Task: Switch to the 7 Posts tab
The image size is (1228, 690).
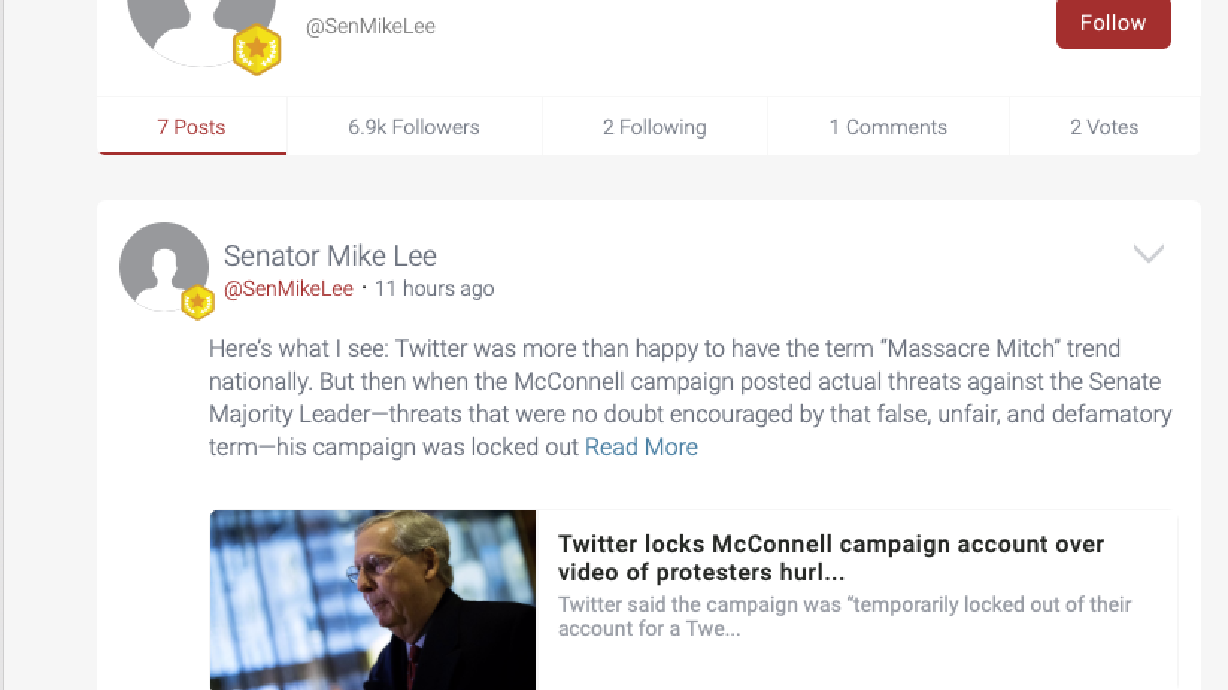Action: [x=191, y=126]
